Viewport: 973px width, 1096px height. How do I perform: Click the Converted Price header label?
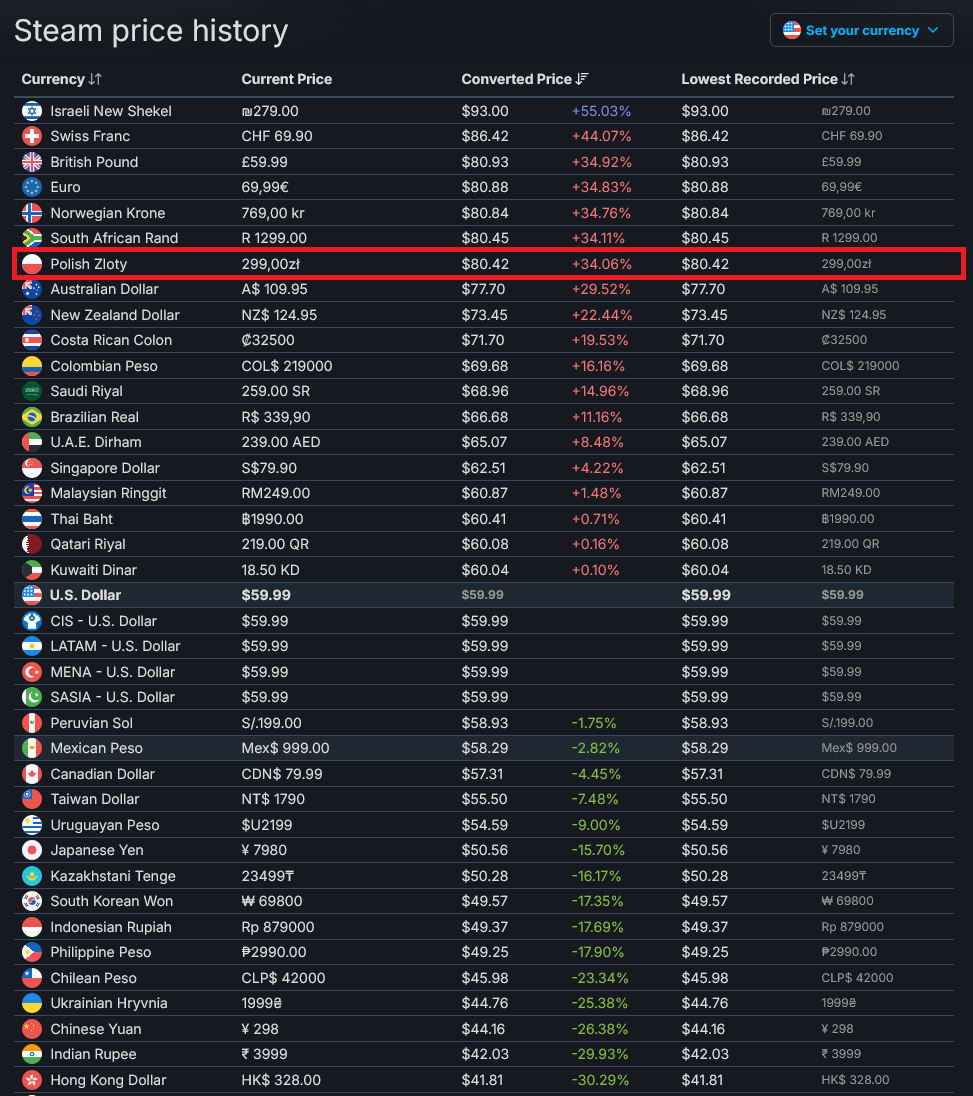pyautogui.click(x=517, y=79)
